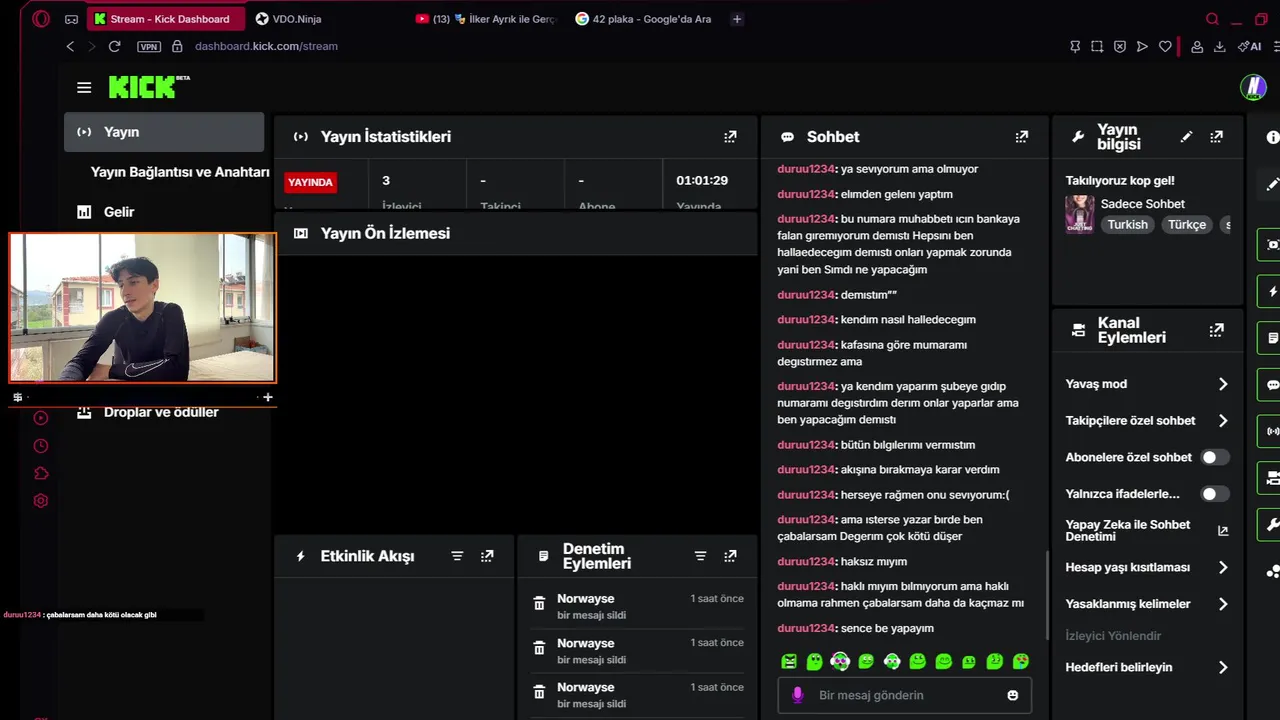Take a snapshot with capture icon
Image resolution: width=1280 pixels, height=720 pixels.
1097,46
